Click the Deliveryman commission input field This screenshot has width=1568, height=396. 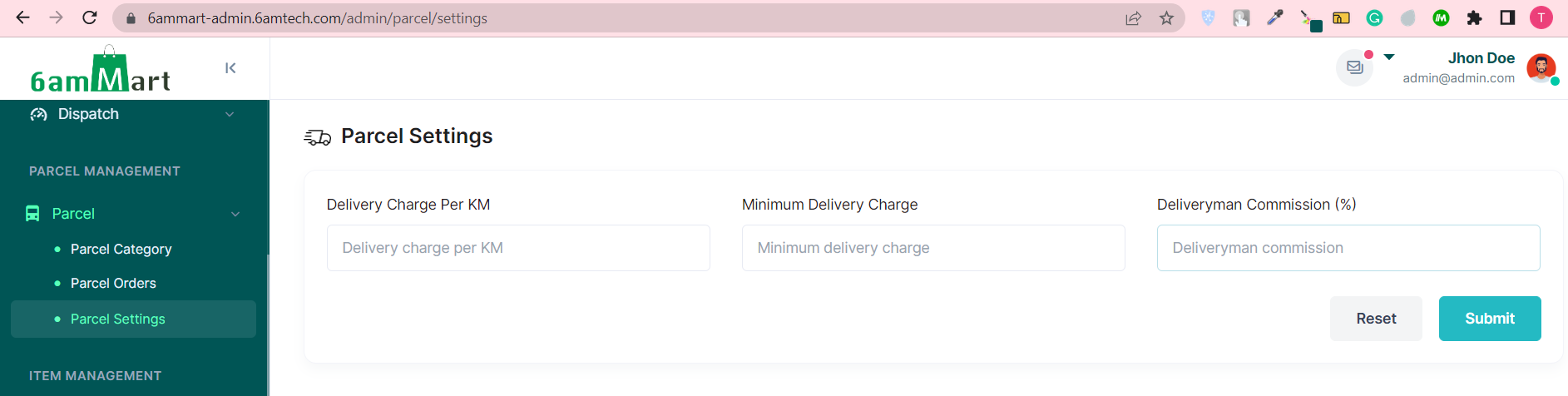(x=1348, y=248)
